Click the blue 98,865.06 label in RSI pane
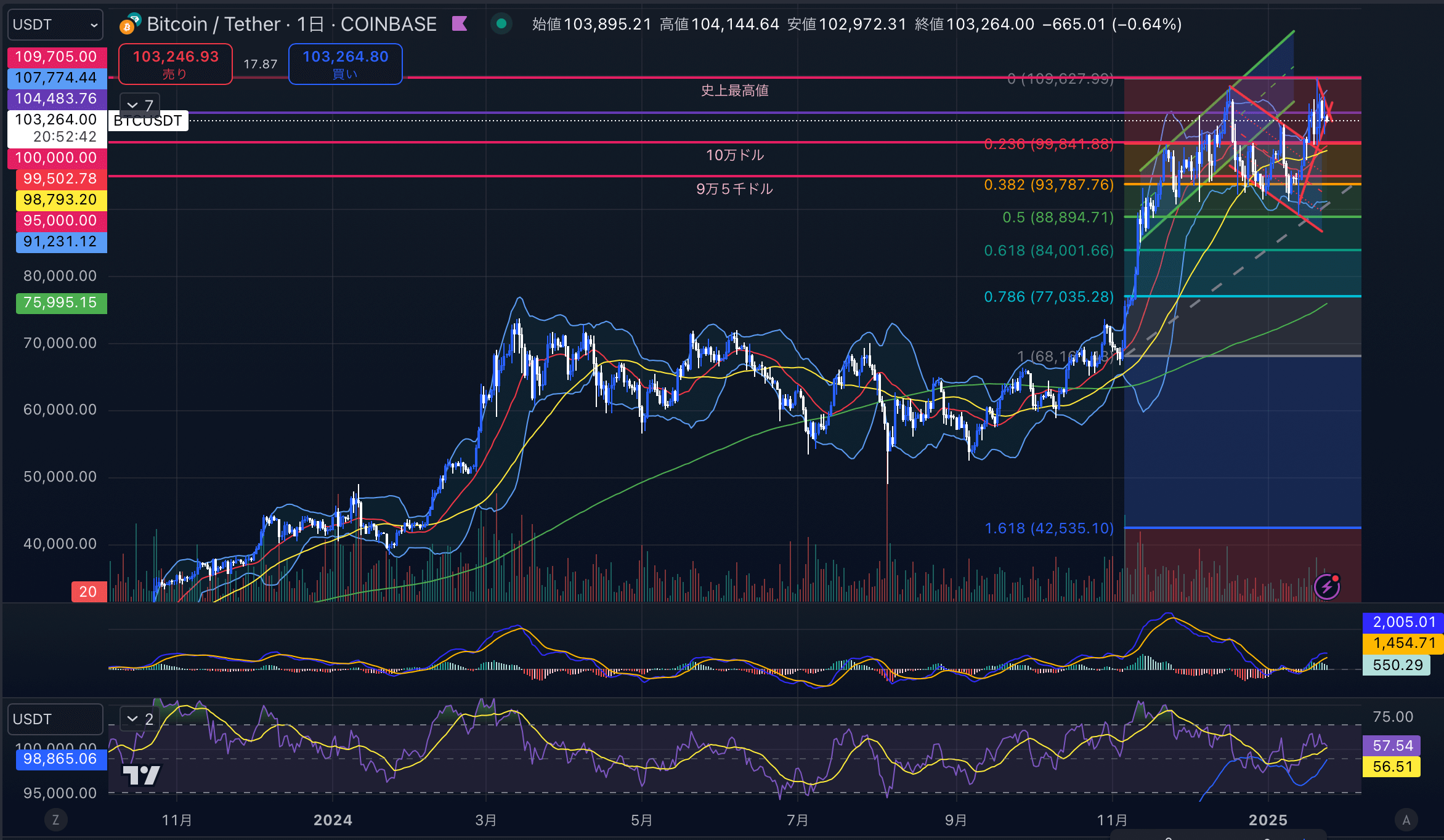The height and width of the screenshot is (840, 1444). click(x=61, y=759)
